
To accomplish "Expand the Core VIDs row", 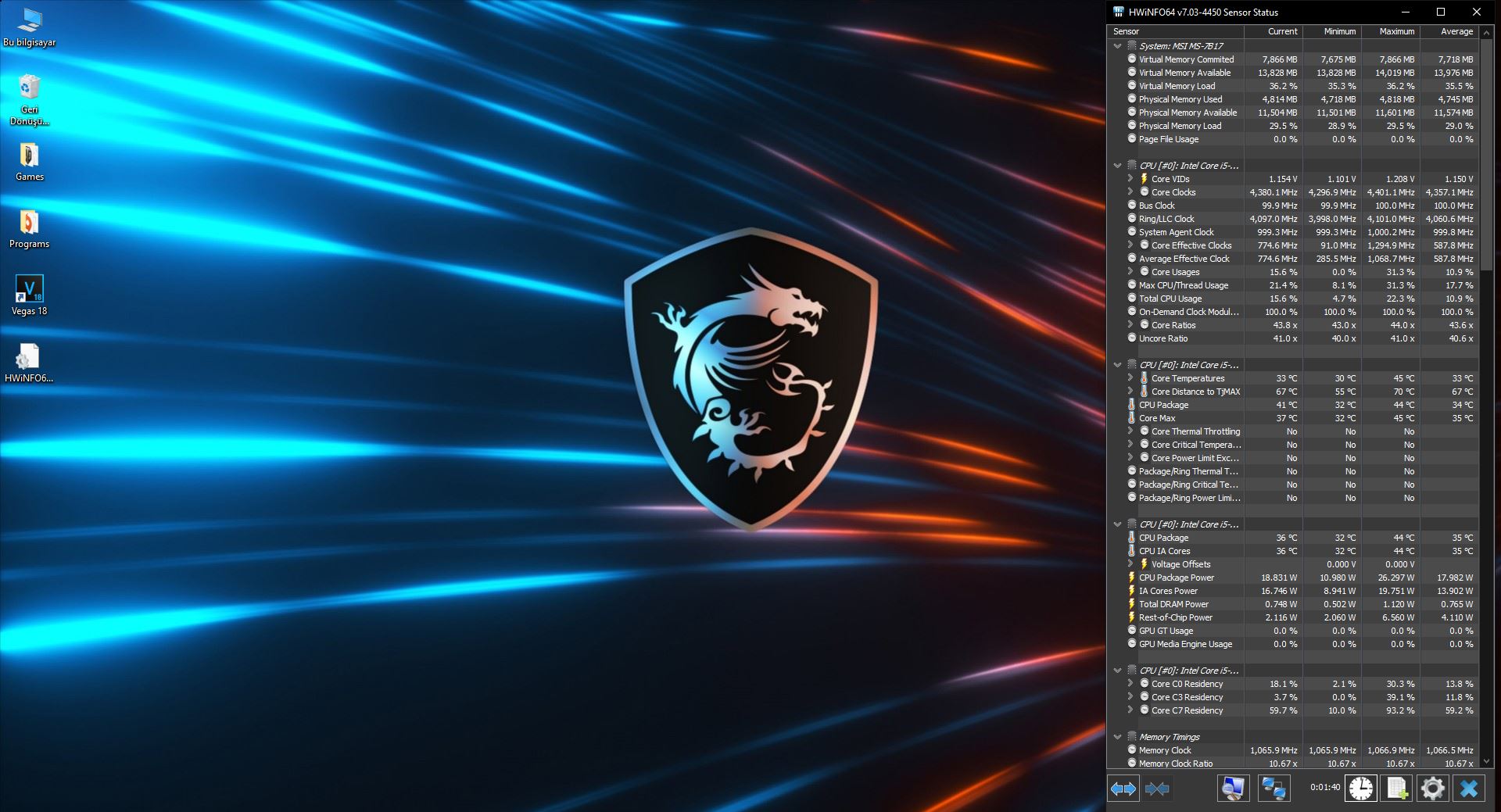I will tap(1130, 179).
